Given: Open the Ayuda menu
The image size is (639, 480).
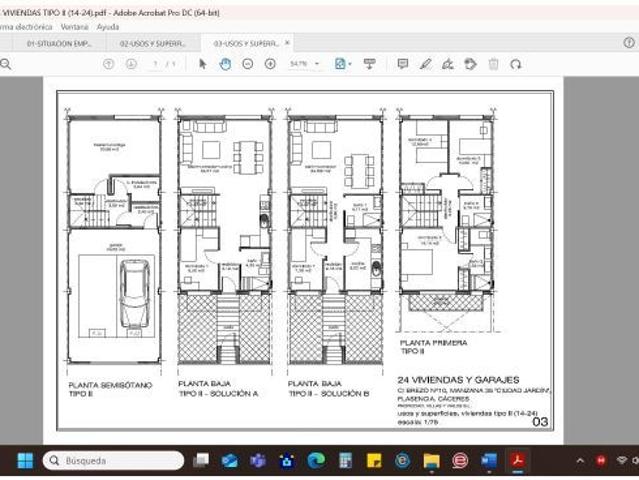Looking at the screenshot, I should point(108,27).
